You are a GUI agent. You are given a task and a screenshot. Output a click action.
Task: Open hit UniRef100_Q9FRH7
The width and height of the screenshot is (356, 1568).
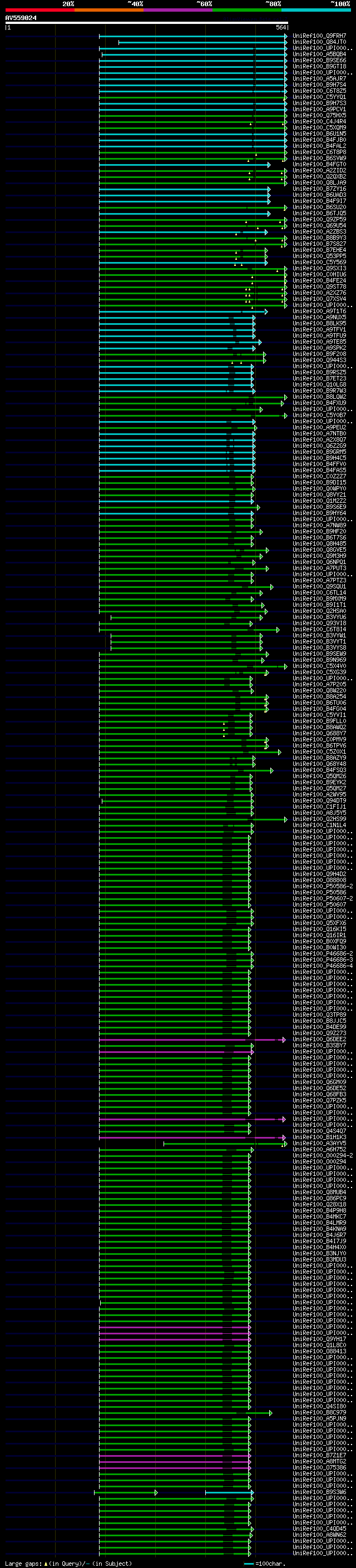click(319, 36)
